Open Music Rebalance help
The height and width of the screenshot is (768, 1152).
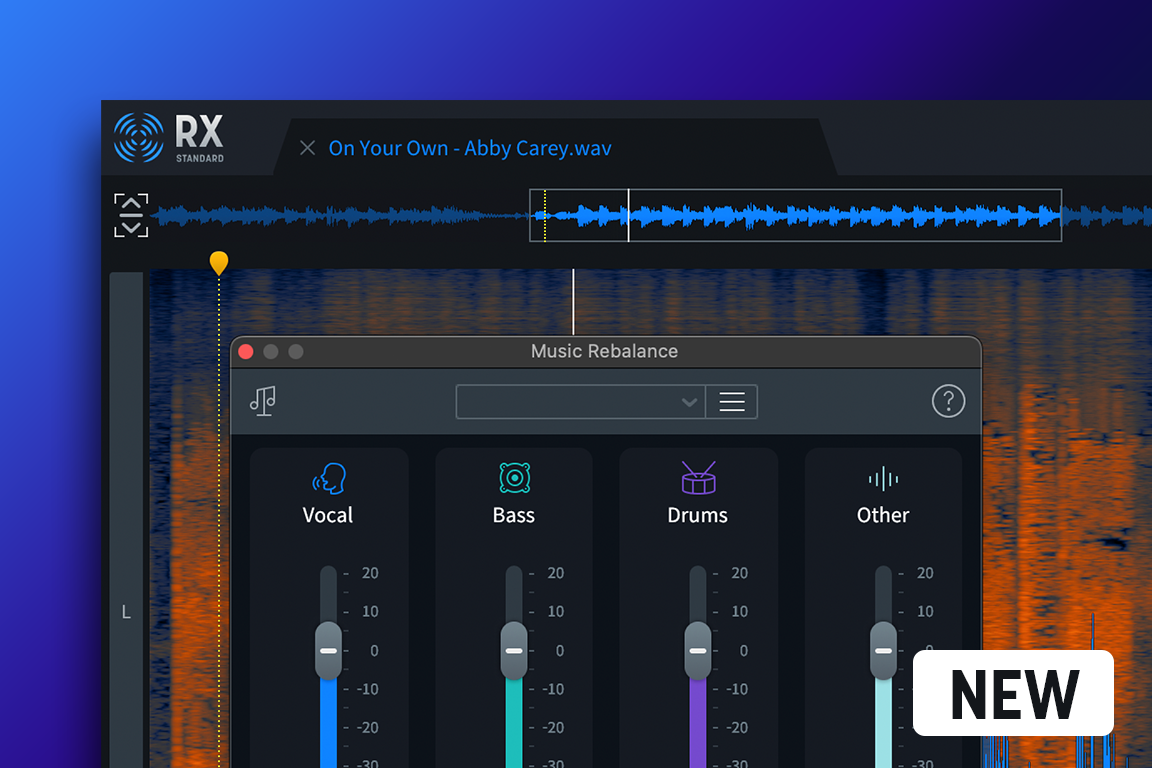948,401
